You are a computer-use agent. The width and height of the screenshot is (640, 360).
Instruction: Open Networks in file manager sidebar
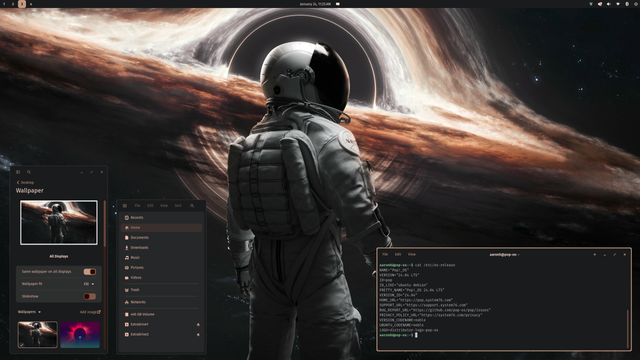click(x=162, y=302)
